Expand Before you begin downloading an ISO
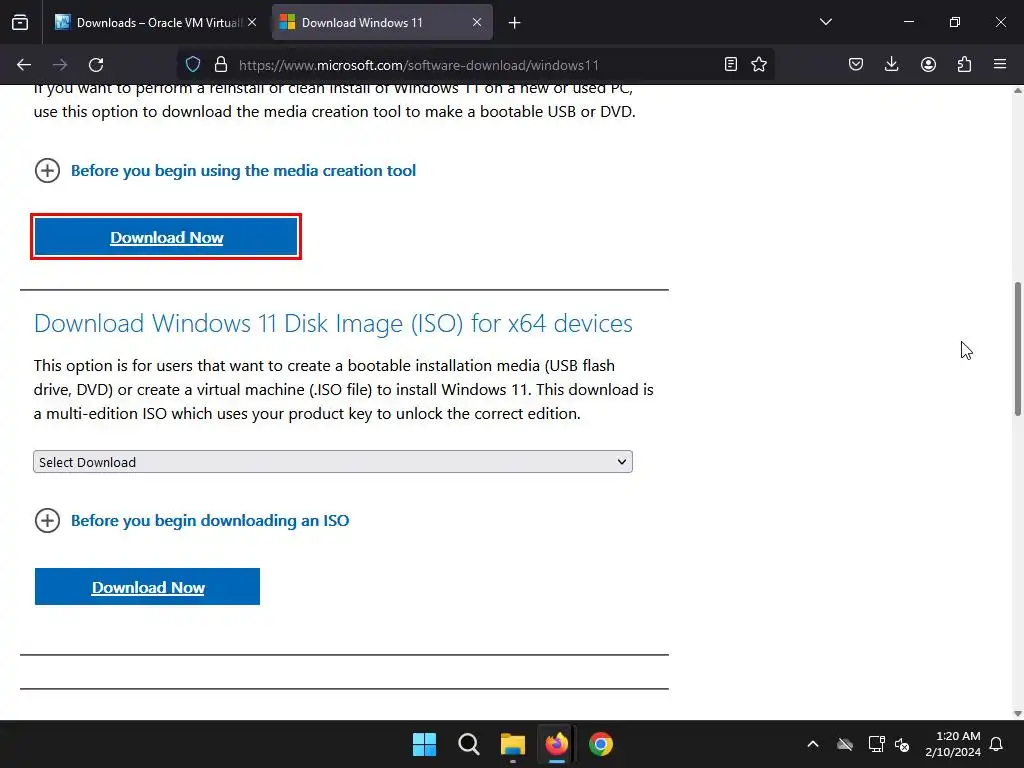Screen dimensions: 1024x768 pyautogui.click(x=47, y=520)
